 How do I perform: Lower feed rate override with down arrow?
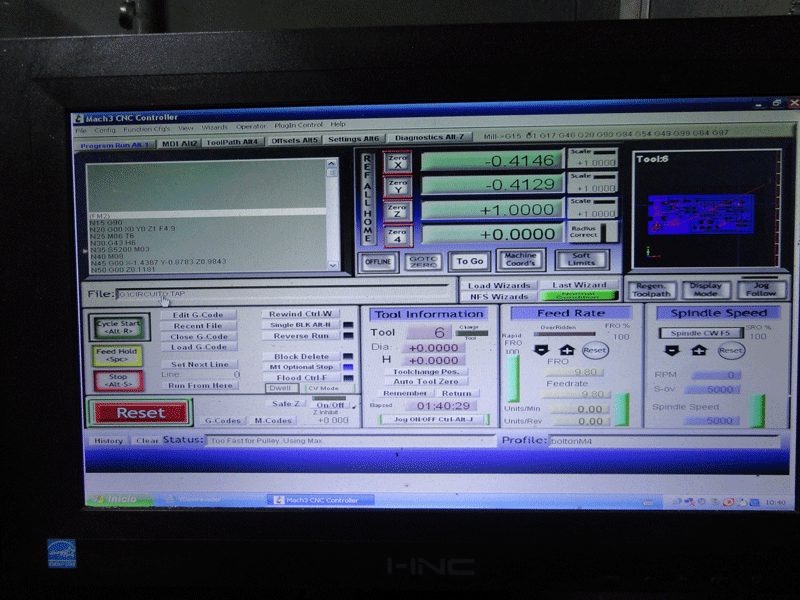[x=541, y=350]
